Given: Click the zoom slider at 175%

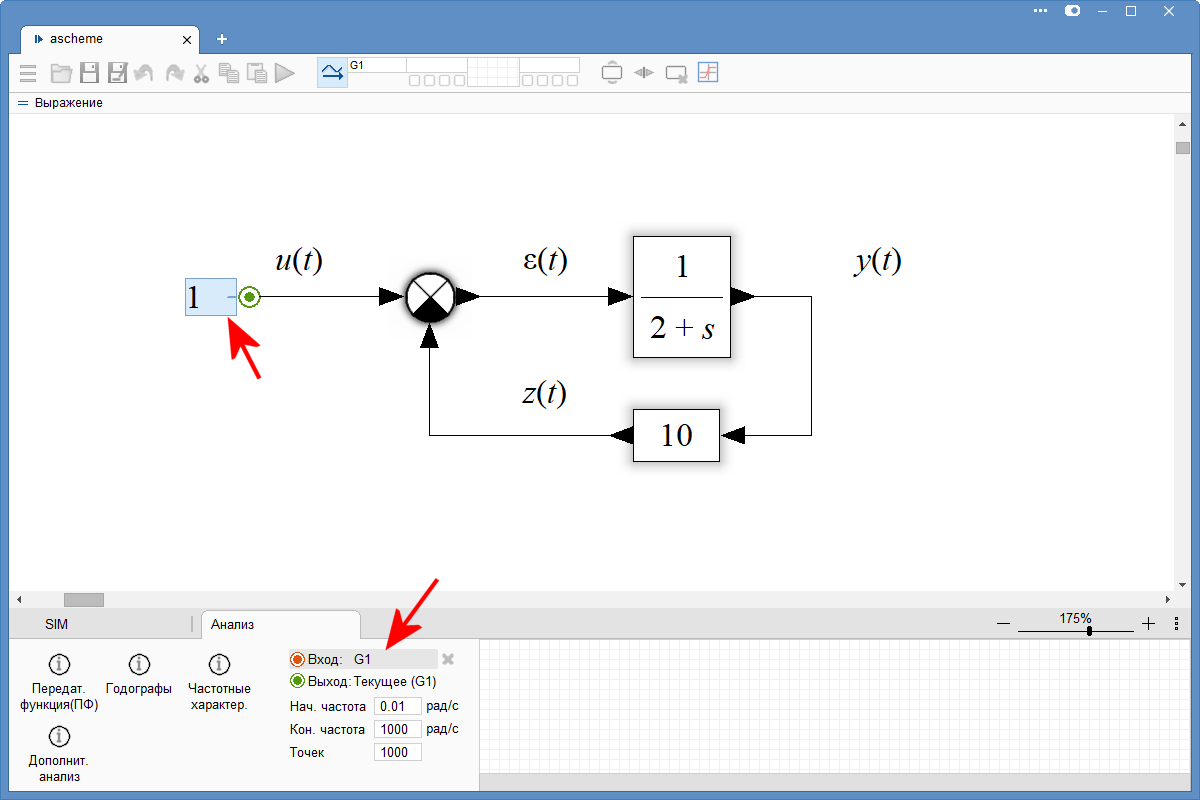Looking at the screenshot, I should tap(1089, 631).
